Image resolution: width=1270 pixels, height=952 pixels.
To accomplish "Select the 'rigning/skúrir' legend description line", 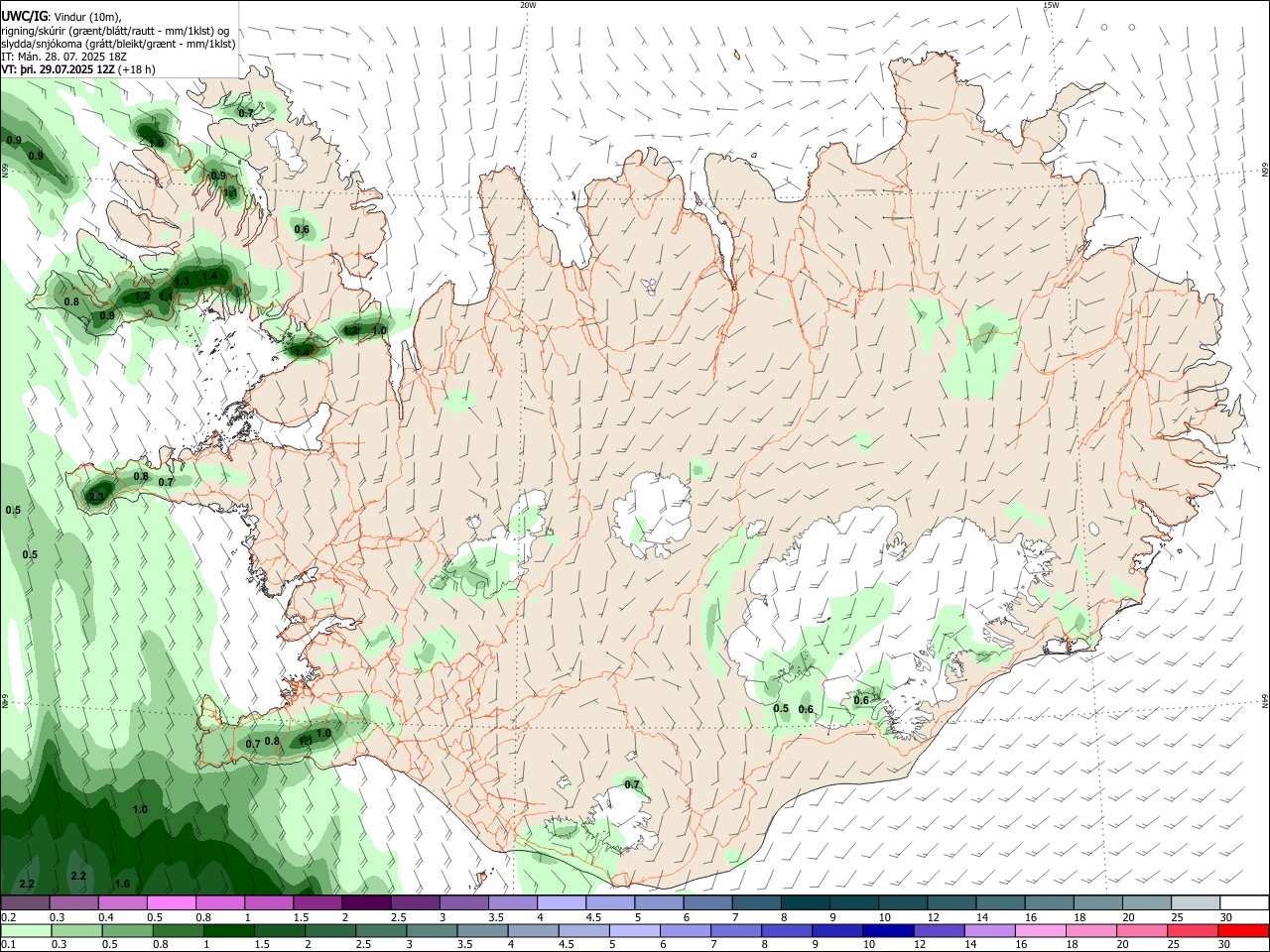I will click(x=117, y=30).
